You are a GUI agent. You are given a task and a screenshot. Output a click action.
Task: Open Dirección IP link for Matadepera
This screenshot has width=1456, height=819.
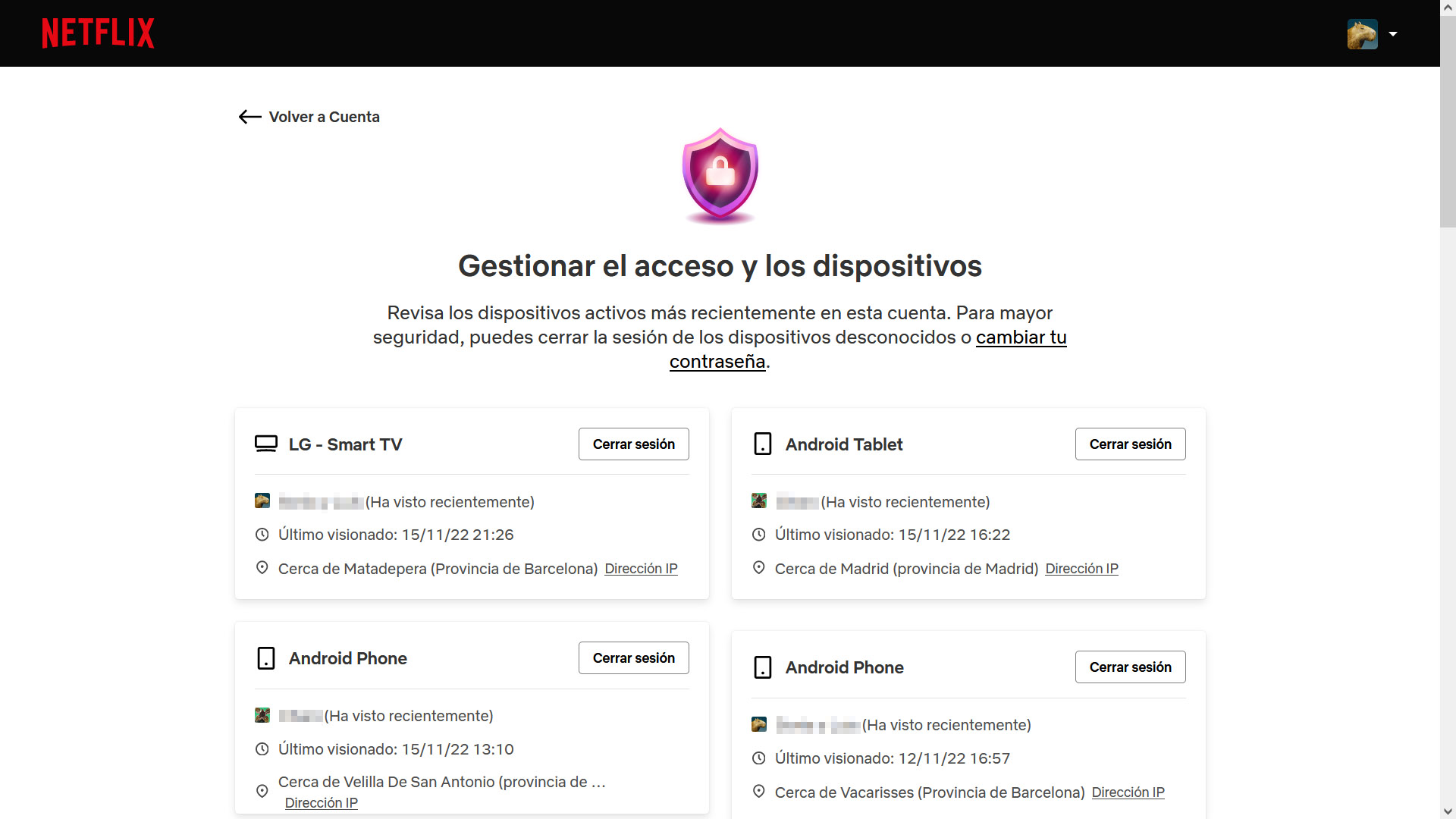pyautogui.click(x=641, y=569)
